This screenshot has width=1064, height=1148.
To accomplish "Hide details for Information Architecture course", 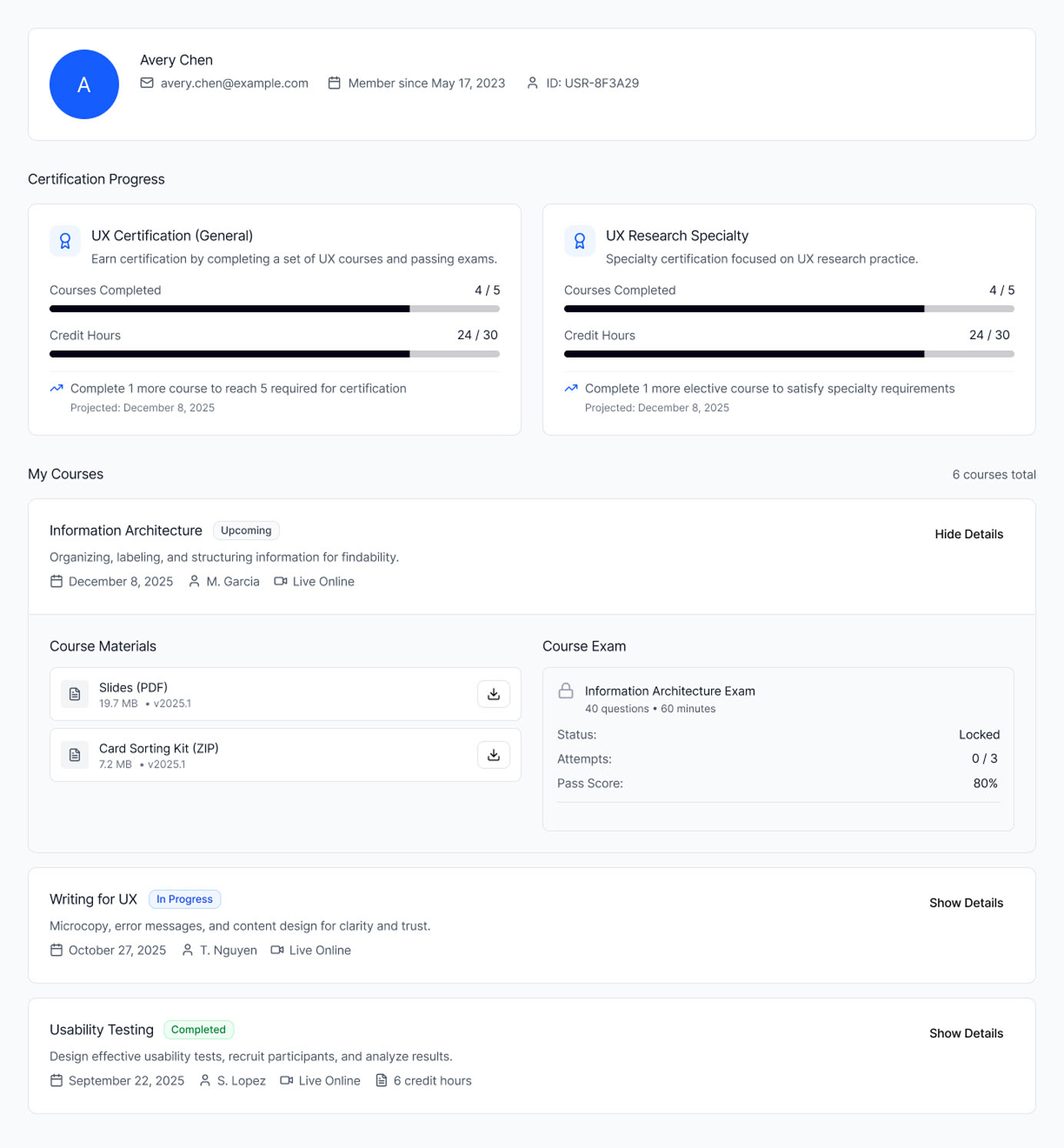I will coord(969,534).
